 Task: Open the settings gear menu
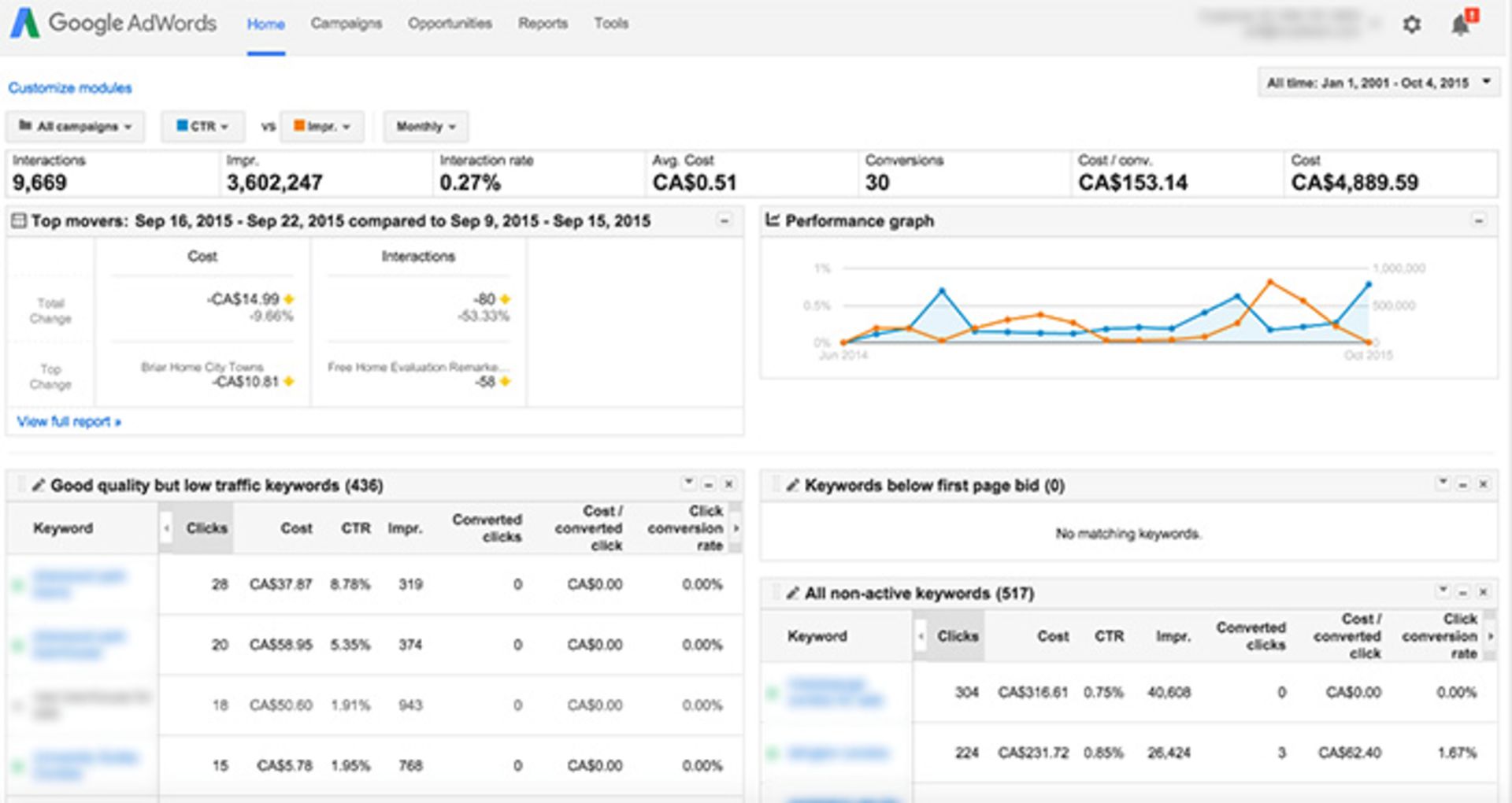pyautogui.click(x=1411, y=24)
